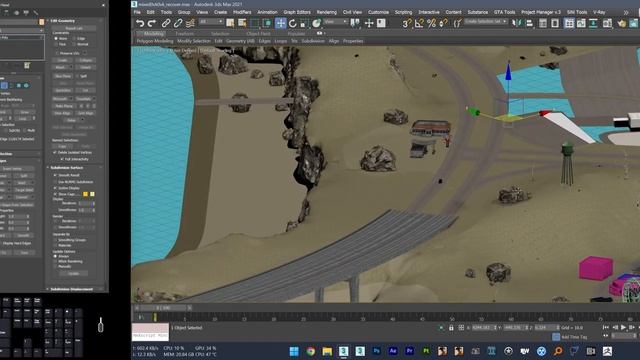Choose Rectangular Selection Region icon
640x360 pixels.
point(255,23)
